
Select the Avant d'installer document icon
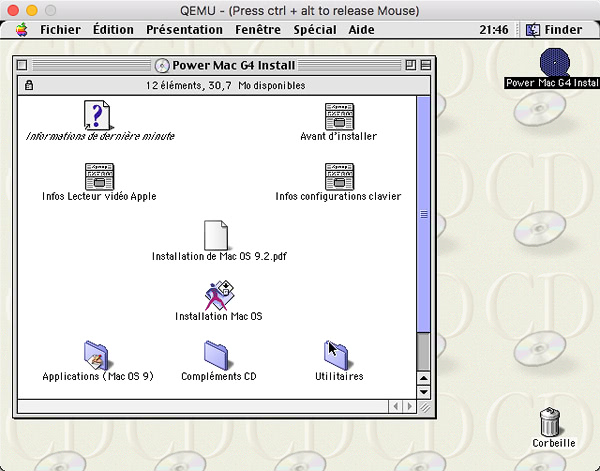tap(339, 117)
